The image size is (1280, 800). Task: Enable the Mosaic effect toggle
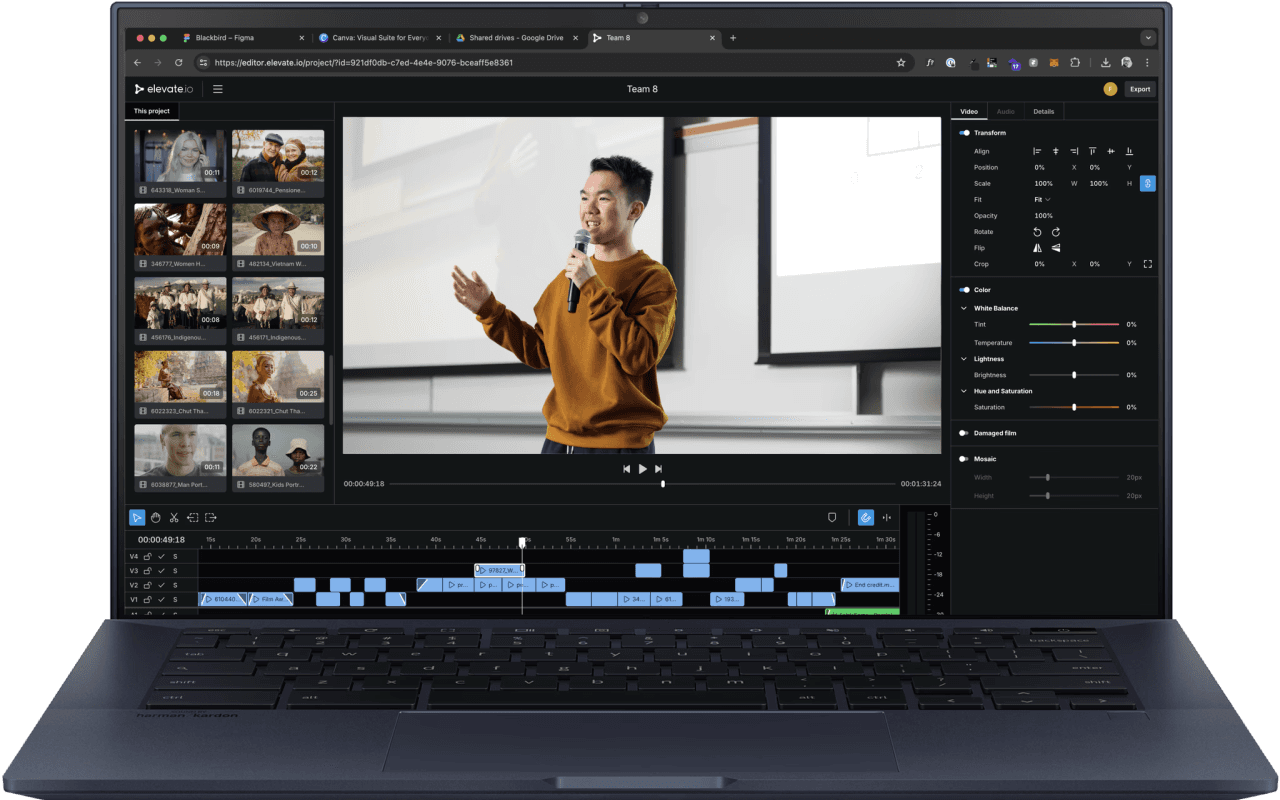[963, 458]
